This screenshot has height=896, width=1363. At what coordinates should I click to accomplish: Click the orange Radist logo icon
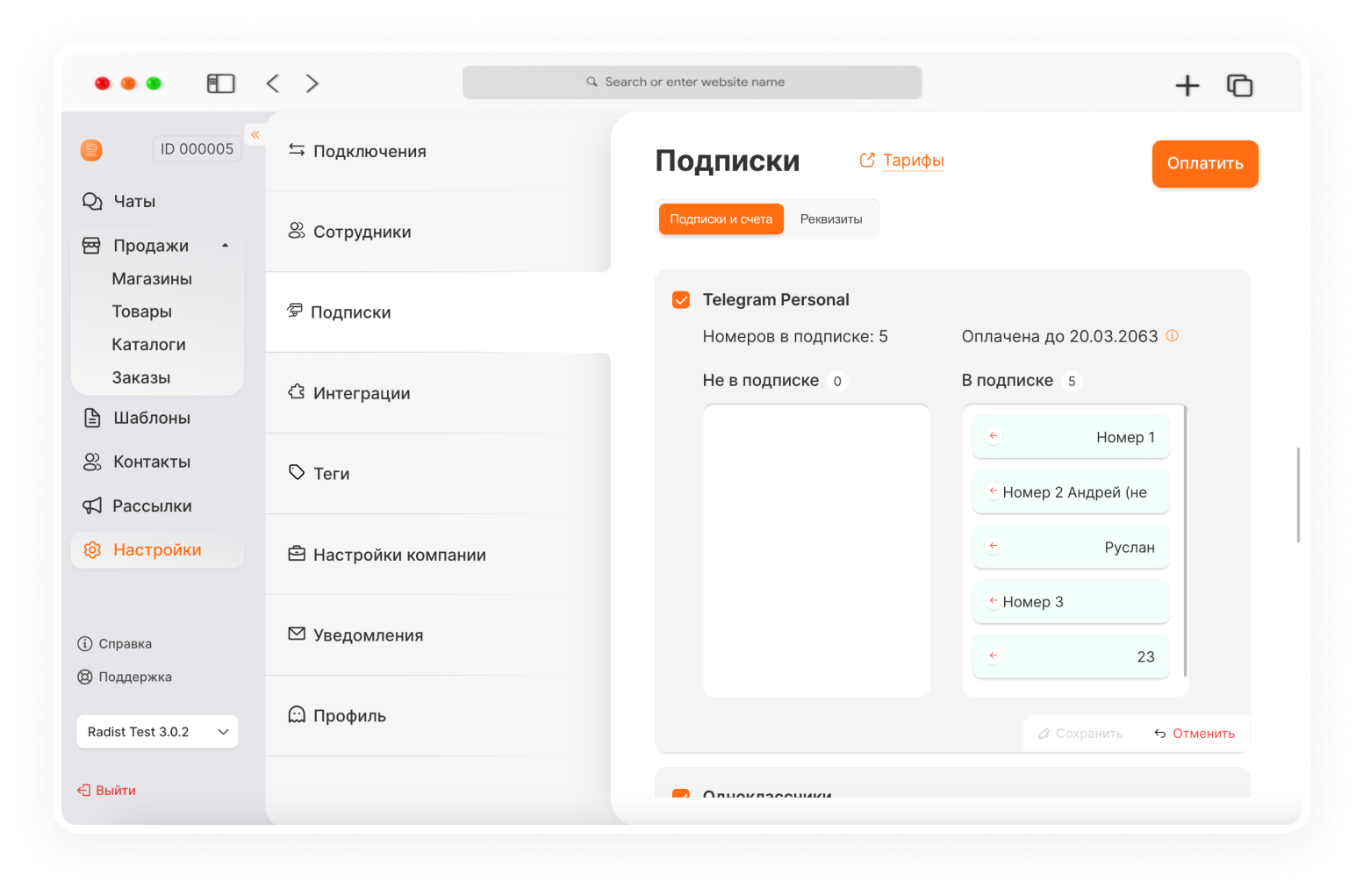tap(91, 150)
